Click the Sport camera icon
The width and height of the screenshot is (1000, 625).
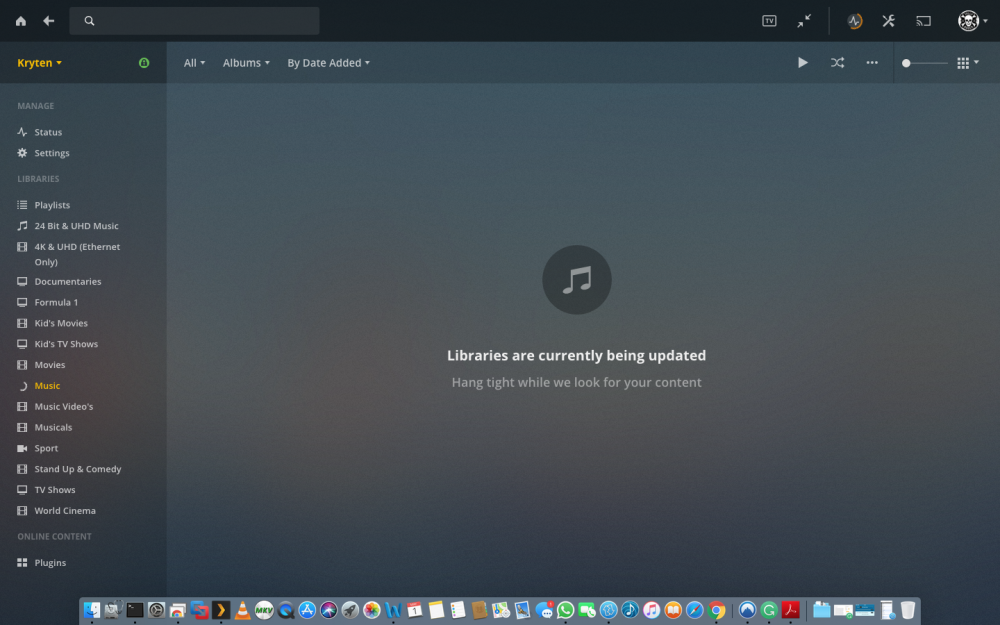[x=22, y=448]
